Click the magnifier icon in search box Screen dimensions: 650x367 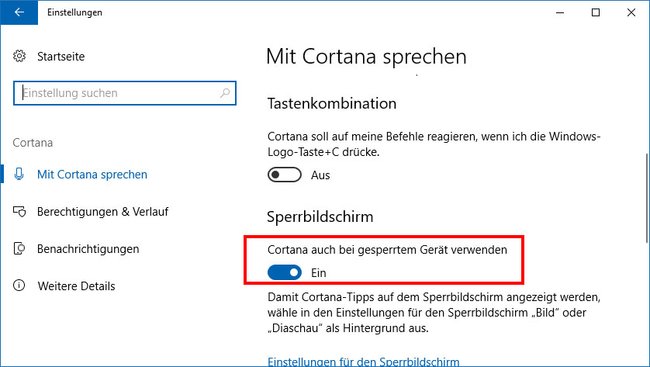point(225,93)
